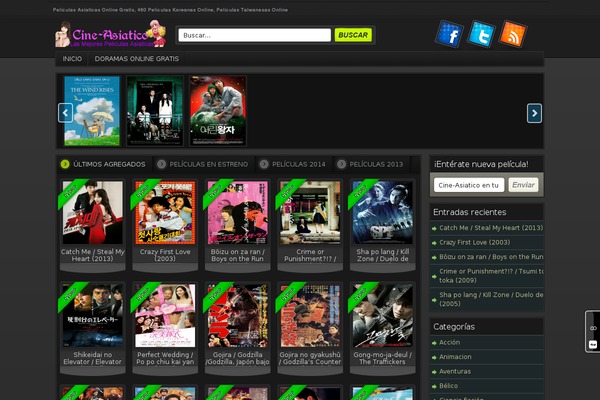Open Bôizu on za ran poster
The width and height of the screenshot is (600, 400).
point(238,212)
